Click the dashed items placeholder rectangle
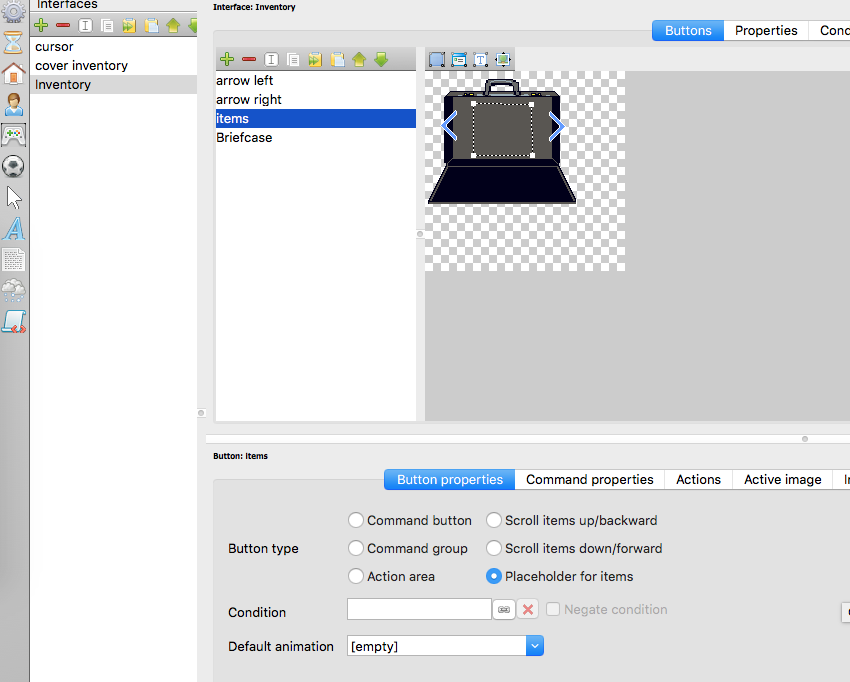Viewport: 850px width, 682px height. [503, 130]
